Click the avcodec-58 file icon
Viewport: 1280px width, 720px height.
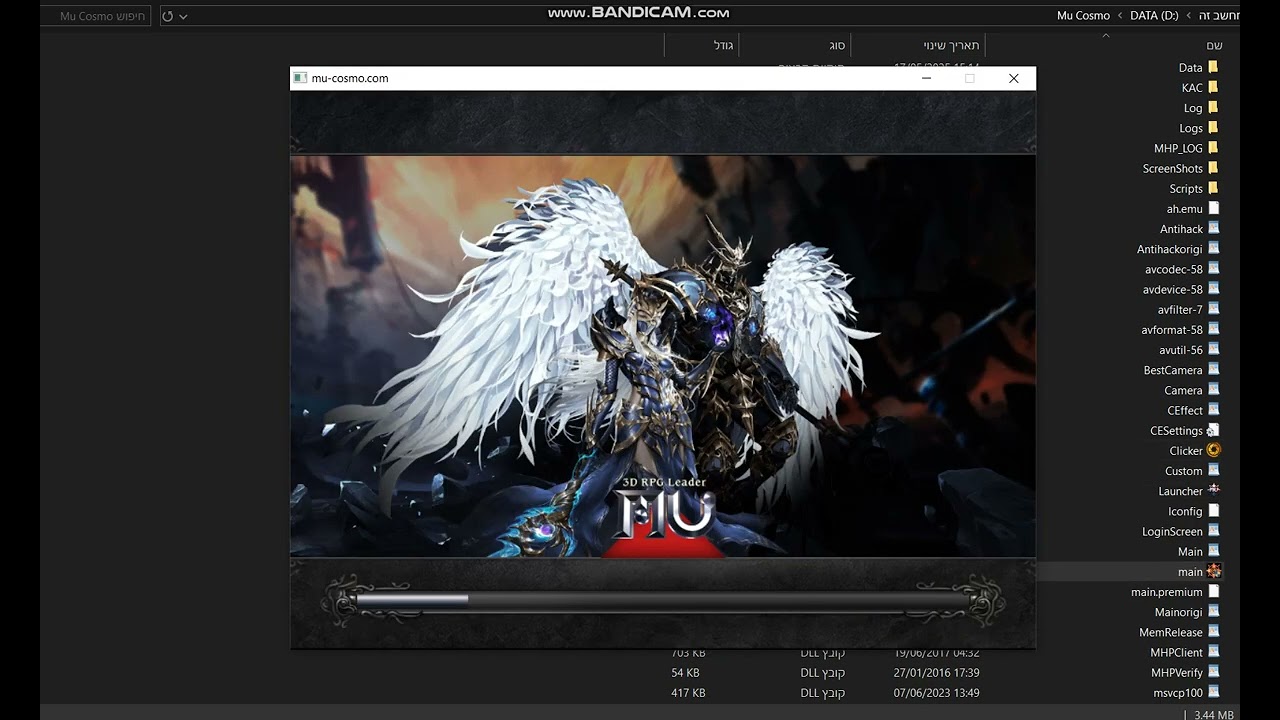(x=1214, y=268)
